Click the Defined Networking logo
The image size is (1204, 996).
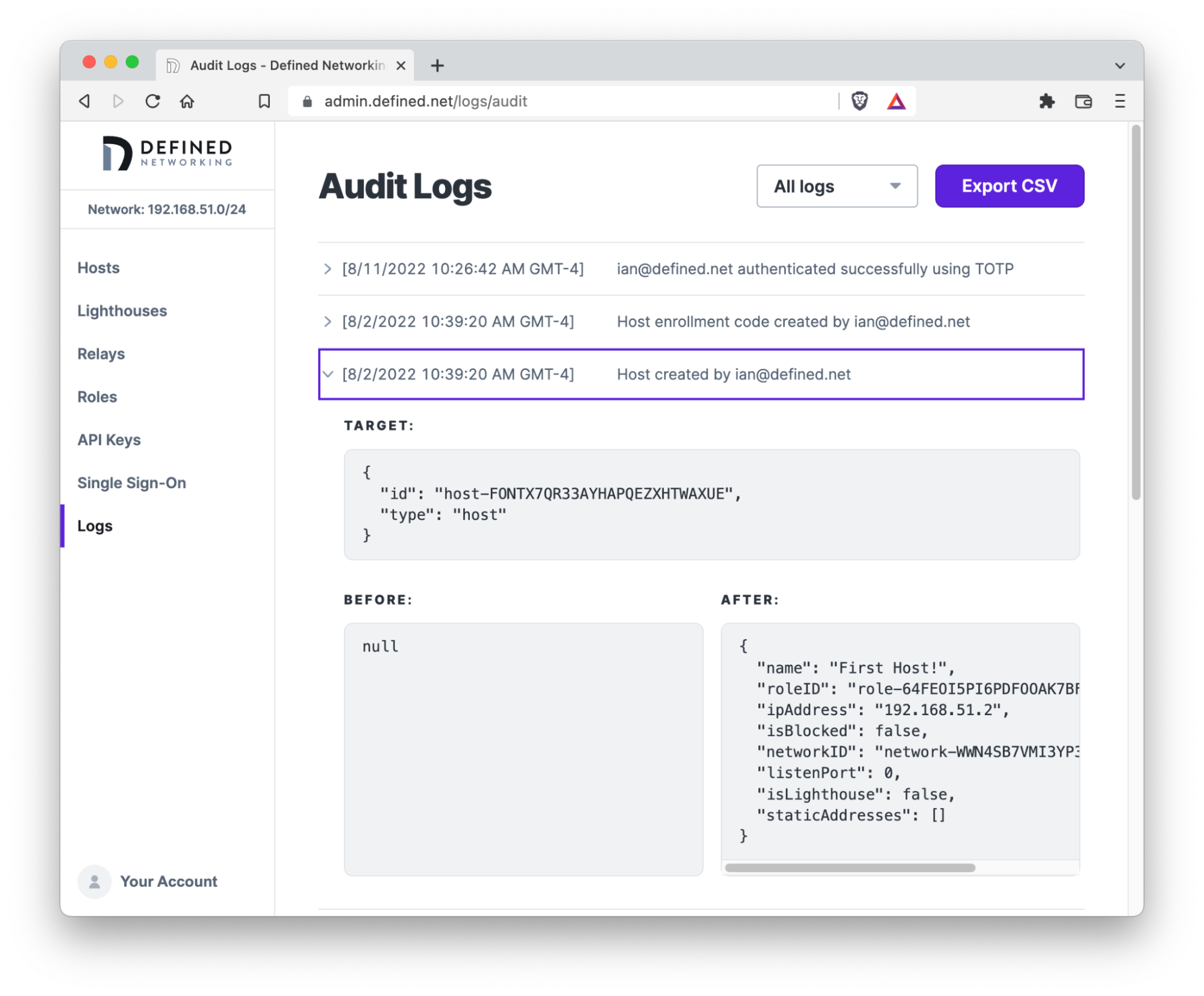coord(167,154)
